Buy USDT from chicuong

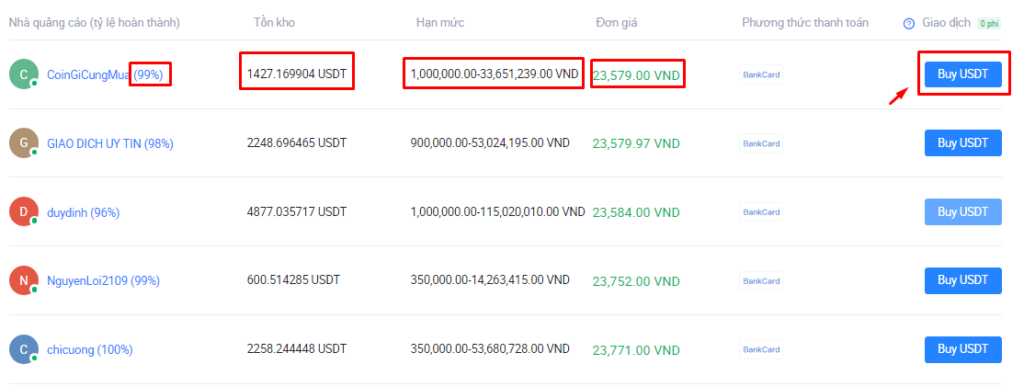(963, 350)
